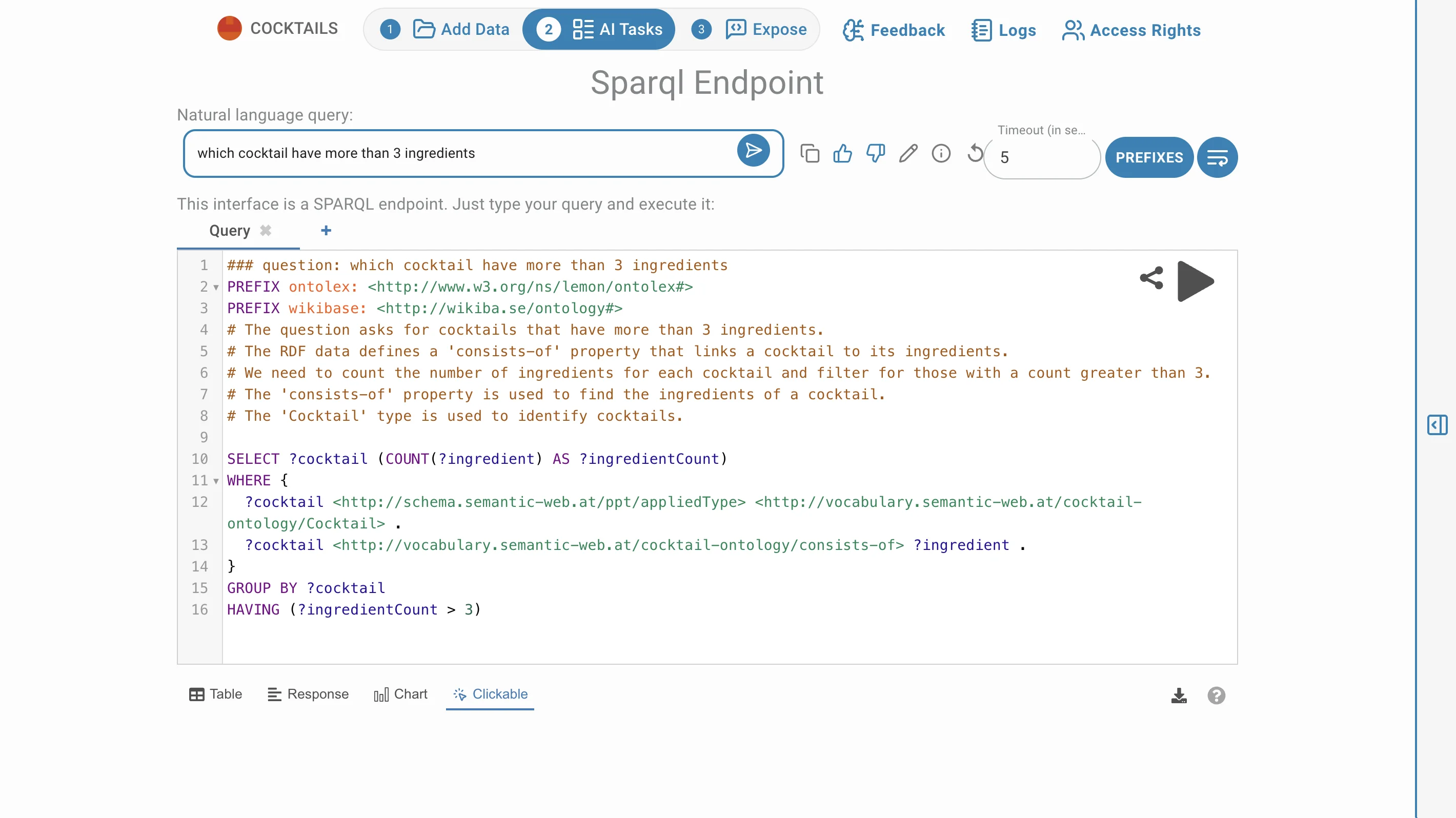Switch to Table results view
Image resolution: width=1456 pixels, height=818 pixels.
point(215,694)
